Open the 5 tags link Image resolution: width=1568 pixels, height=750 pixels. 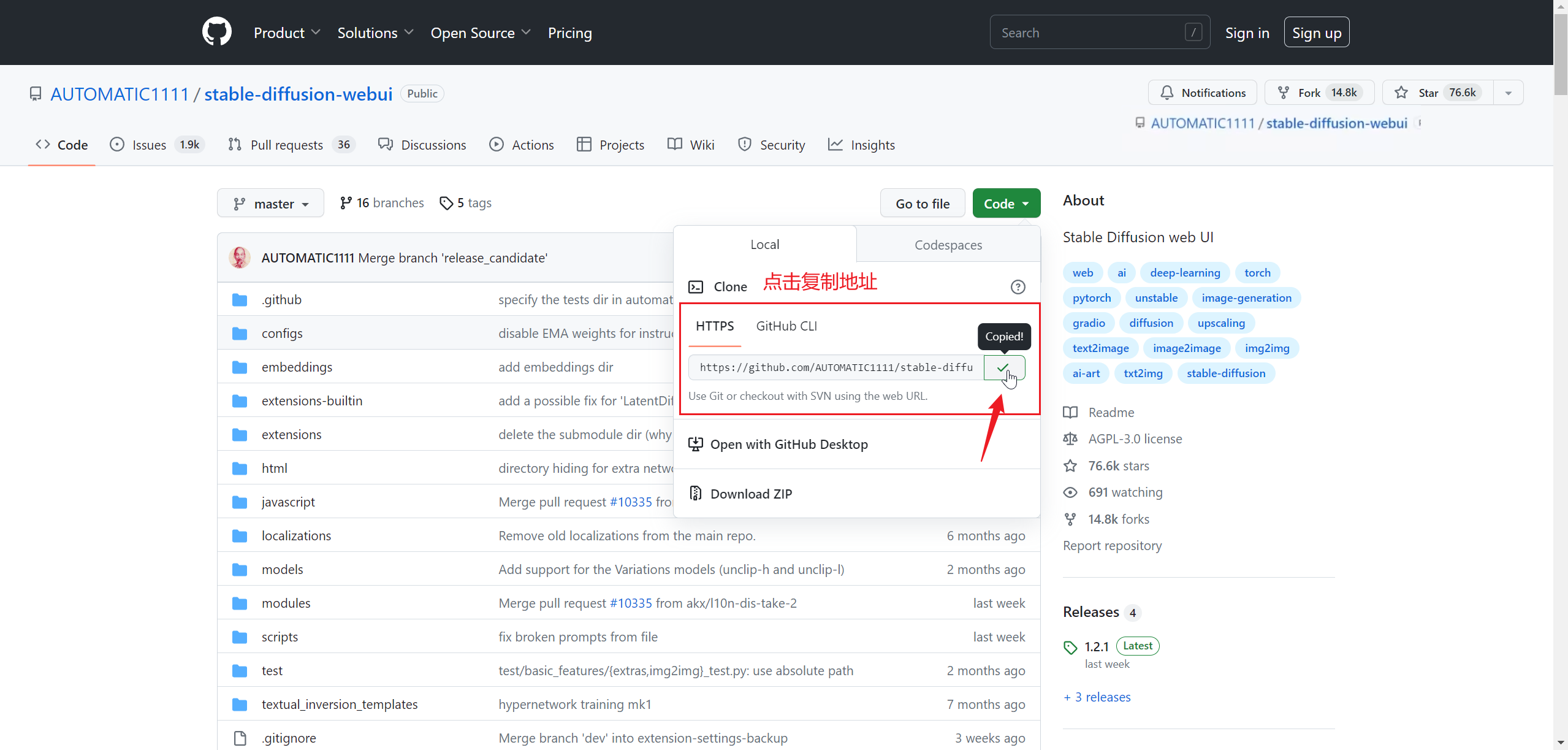pyautogui.click(x=466, y=203)
